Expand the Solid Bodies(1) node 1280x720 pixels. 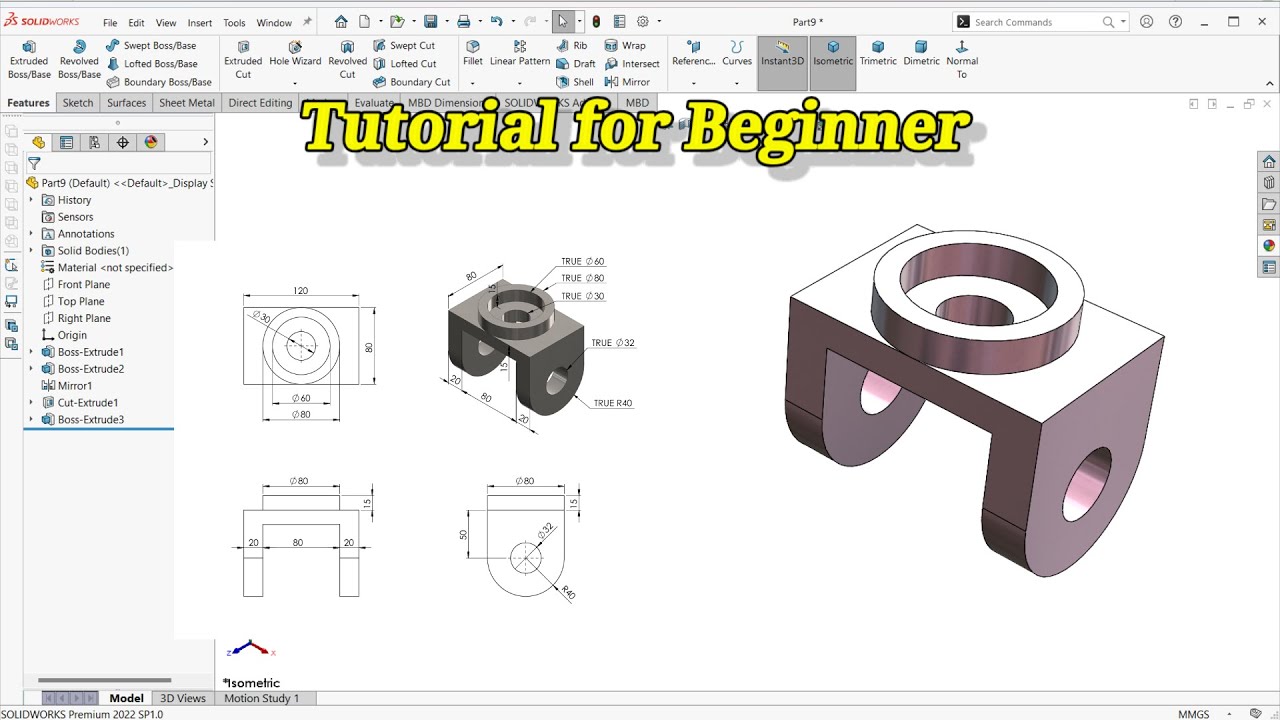(x=31, y=250)
